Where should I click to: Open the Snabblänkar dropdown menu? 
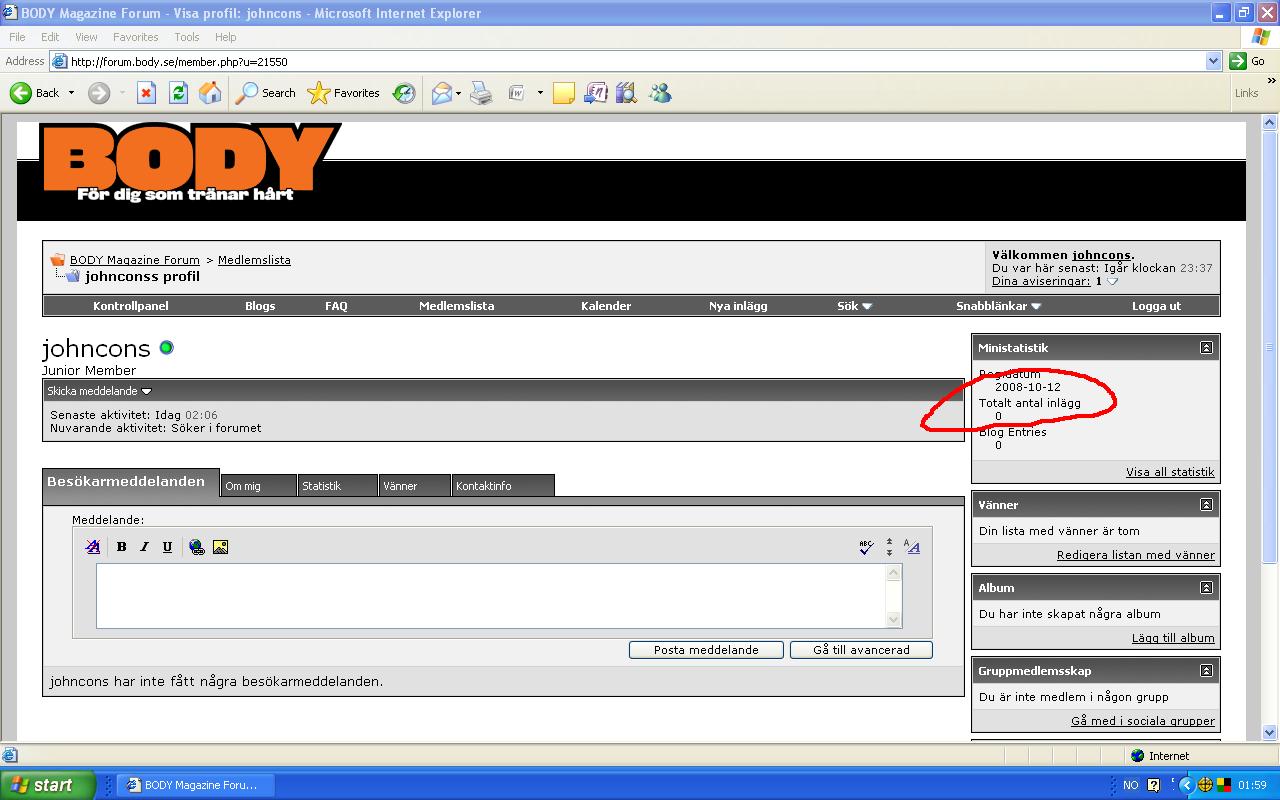click(x=998, y=306)
